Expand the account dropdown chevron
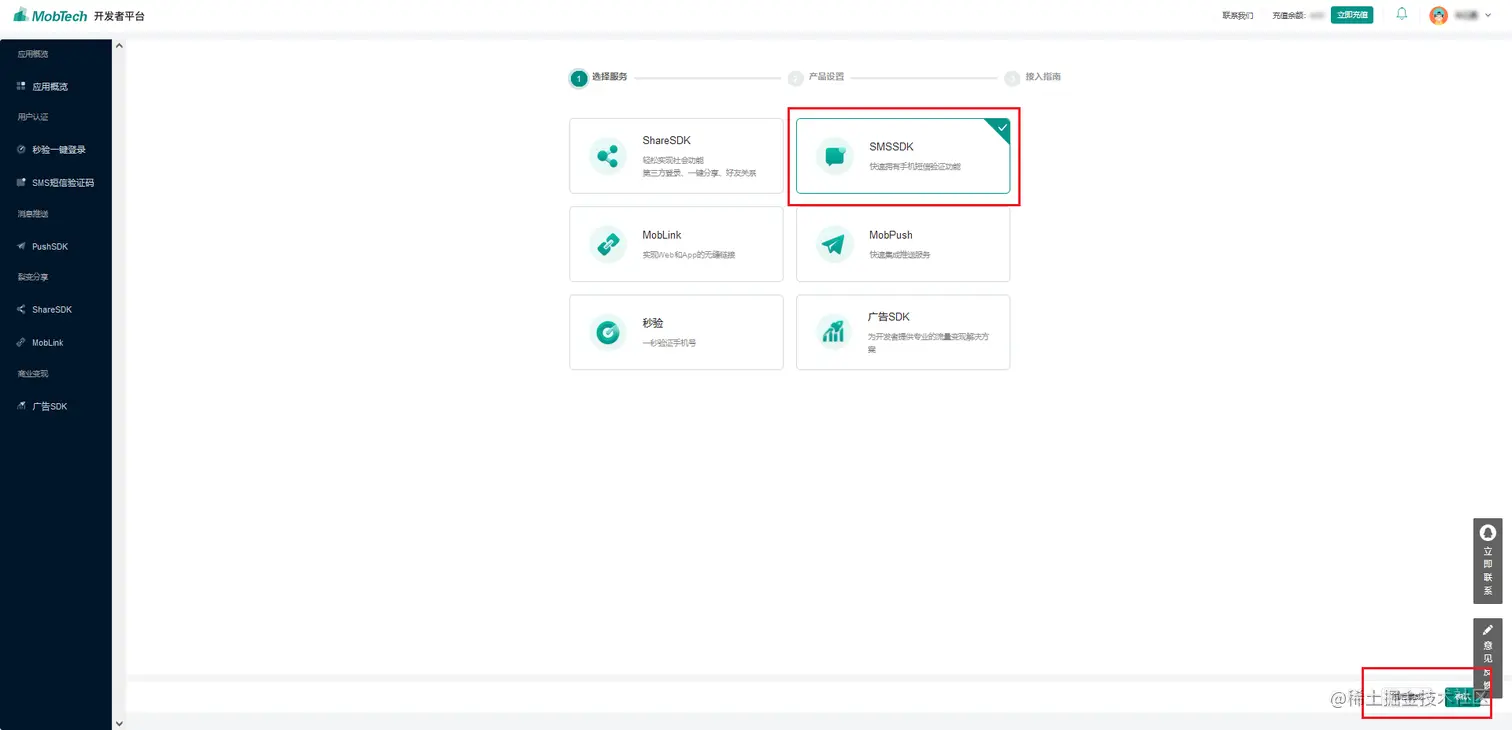 tap(1488, 15)
